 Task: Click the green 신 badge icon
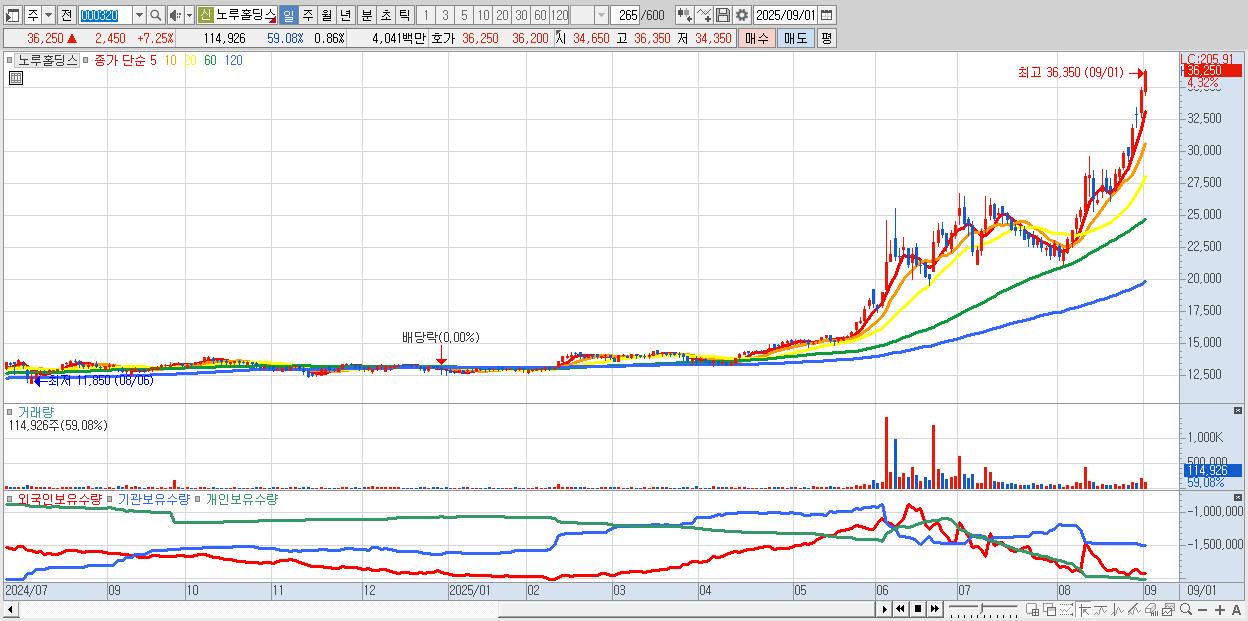[205, 15]
